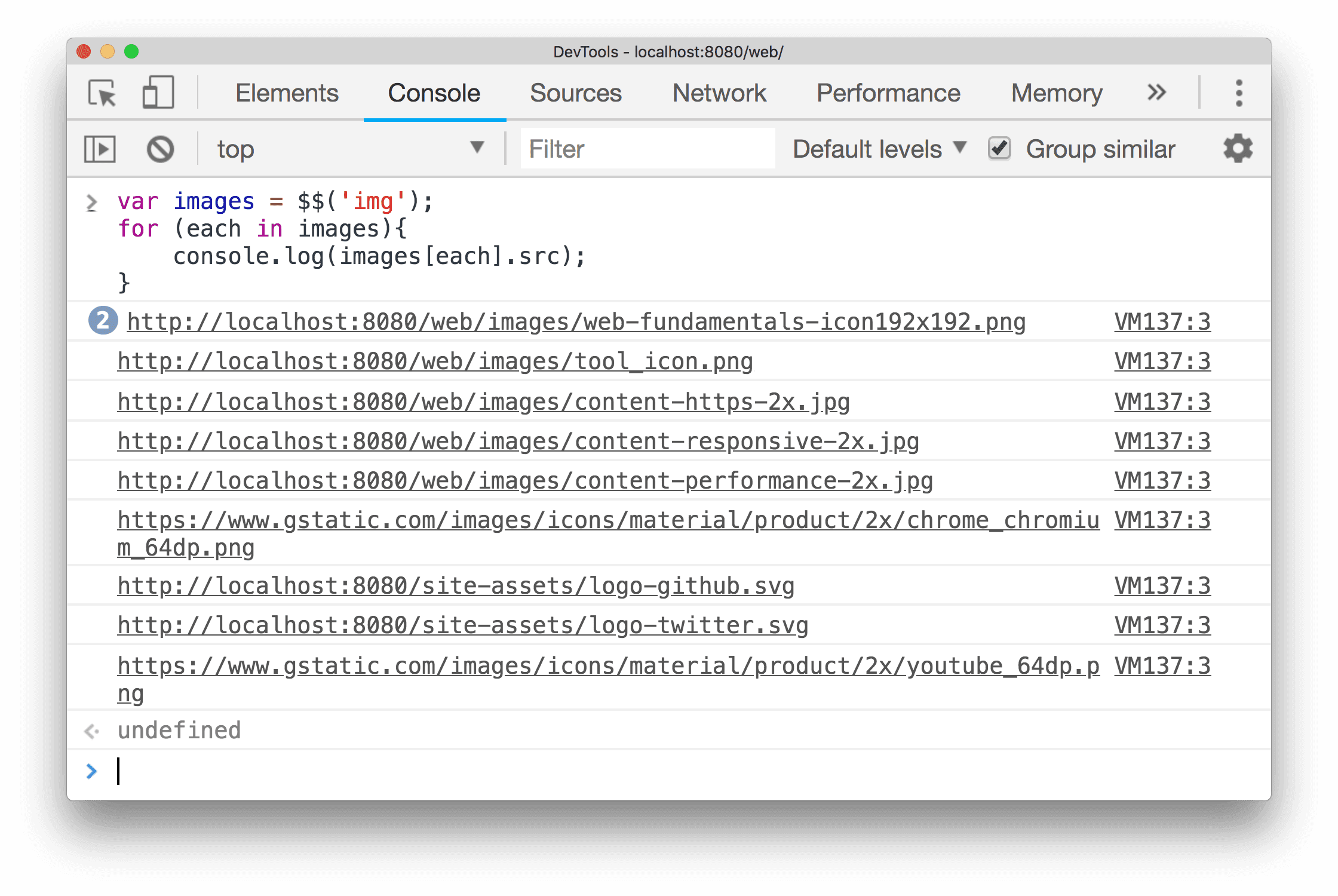Click the clear console icon
The image size is (1338, 896).
tap(161, 148)
